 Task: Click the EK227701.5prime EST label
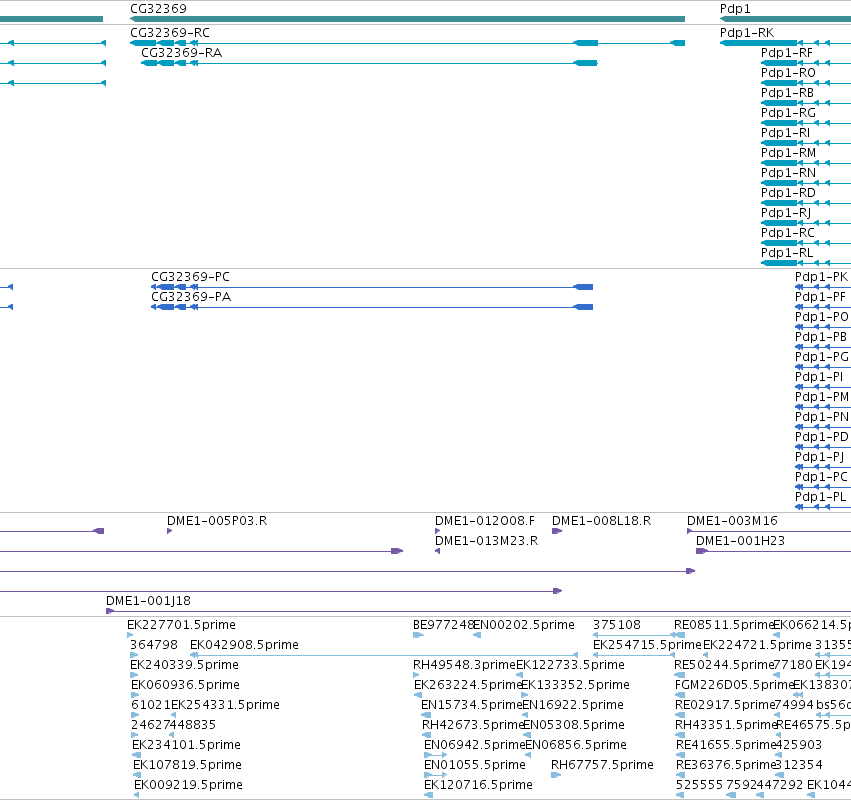click(x=181, y=625)
